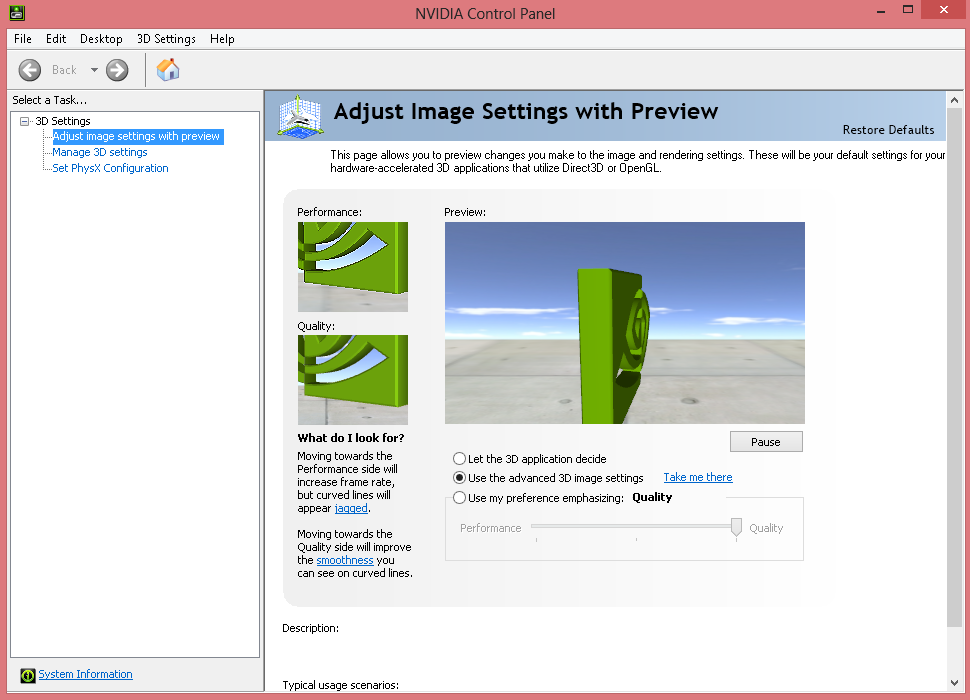This screenshot has width=970, height=700.
Task: Click the 3D preview header icon
Action: click(x=300, y=116)
